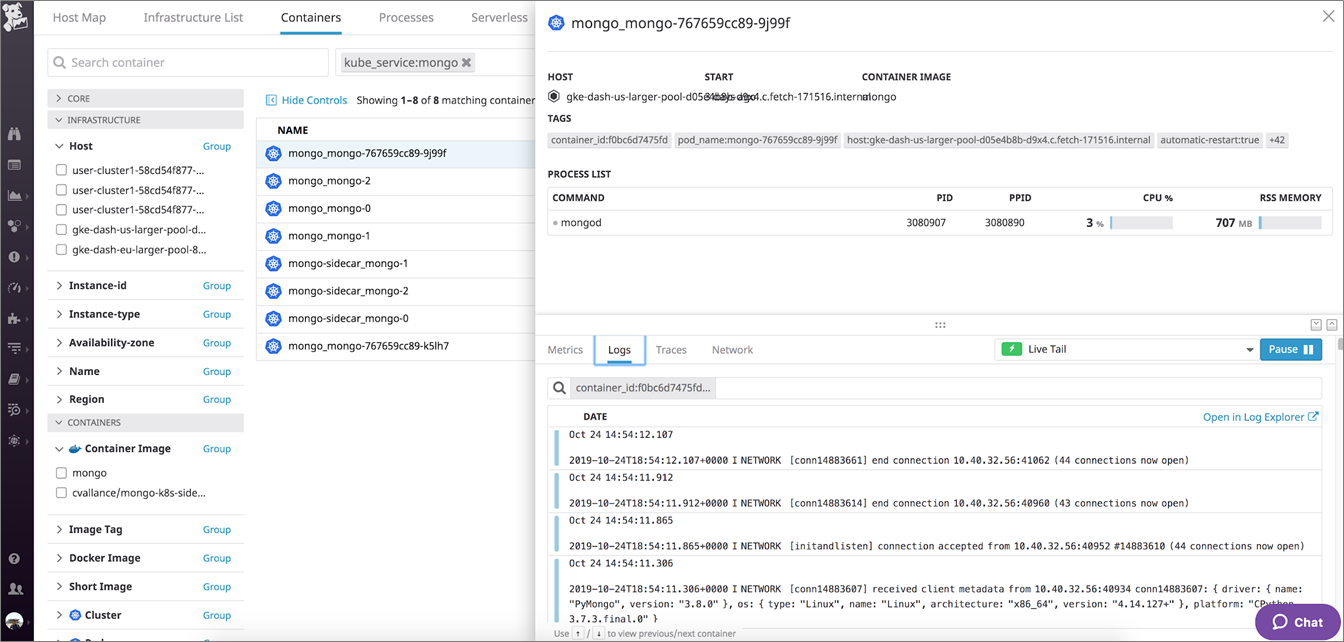The height and width of the screenshot is (642, 1344).
Task: Click the pod_name:mongo-767659cc89-9j99f tag
Action: (758, 140)
